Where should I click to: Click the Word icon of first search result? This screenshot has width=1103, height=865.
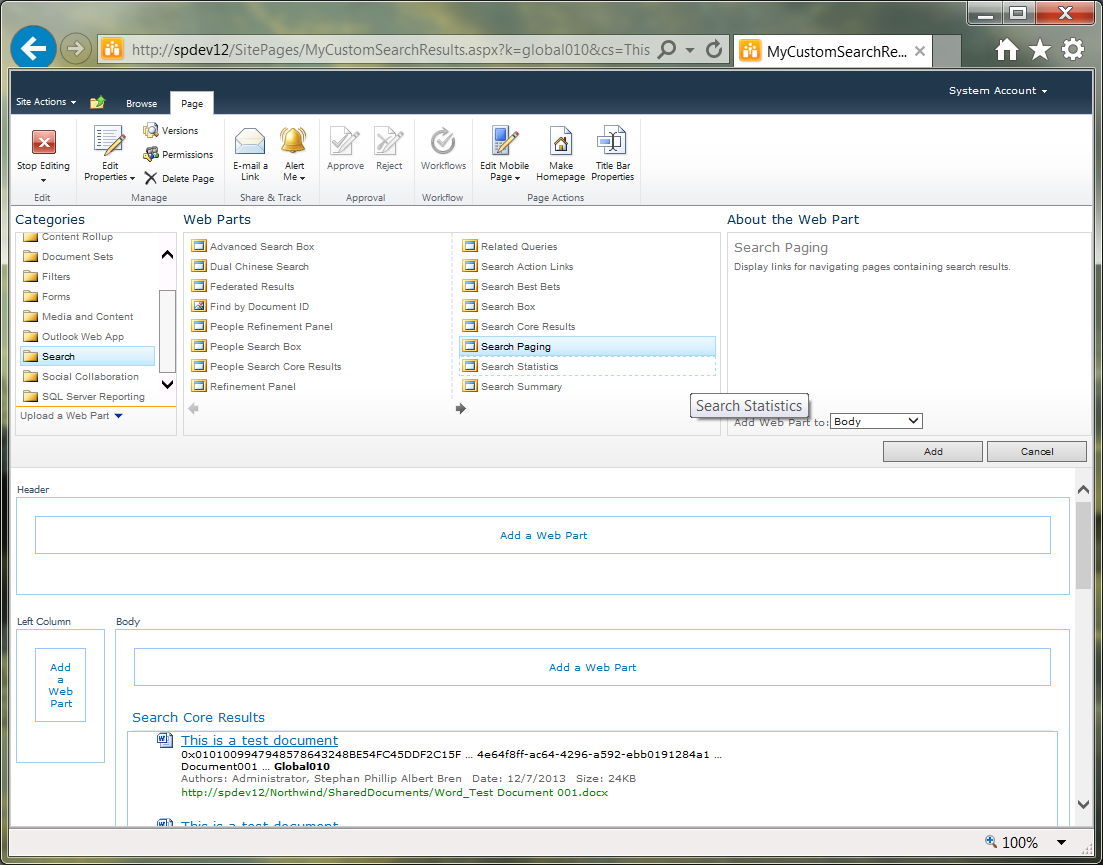tap(165, 740)
